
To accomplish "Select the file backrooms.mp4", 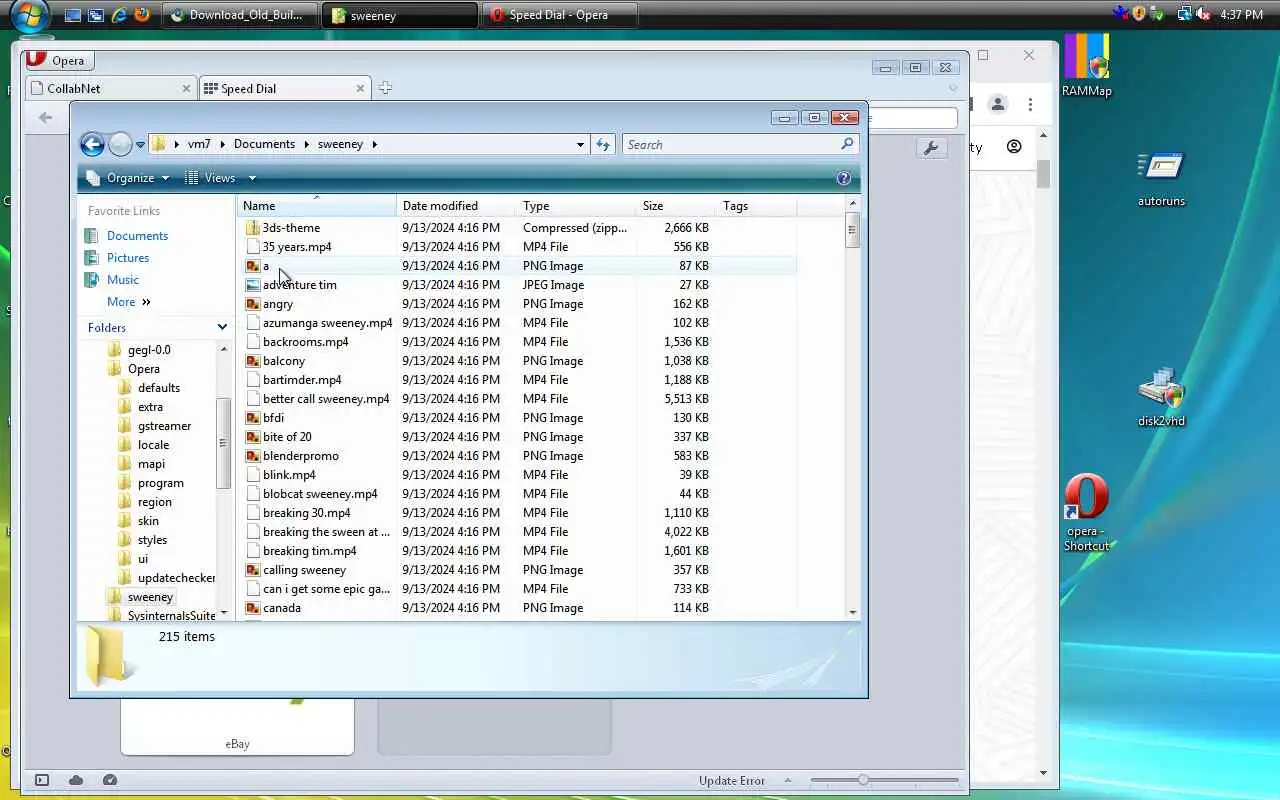I will (x=305, y=342).
